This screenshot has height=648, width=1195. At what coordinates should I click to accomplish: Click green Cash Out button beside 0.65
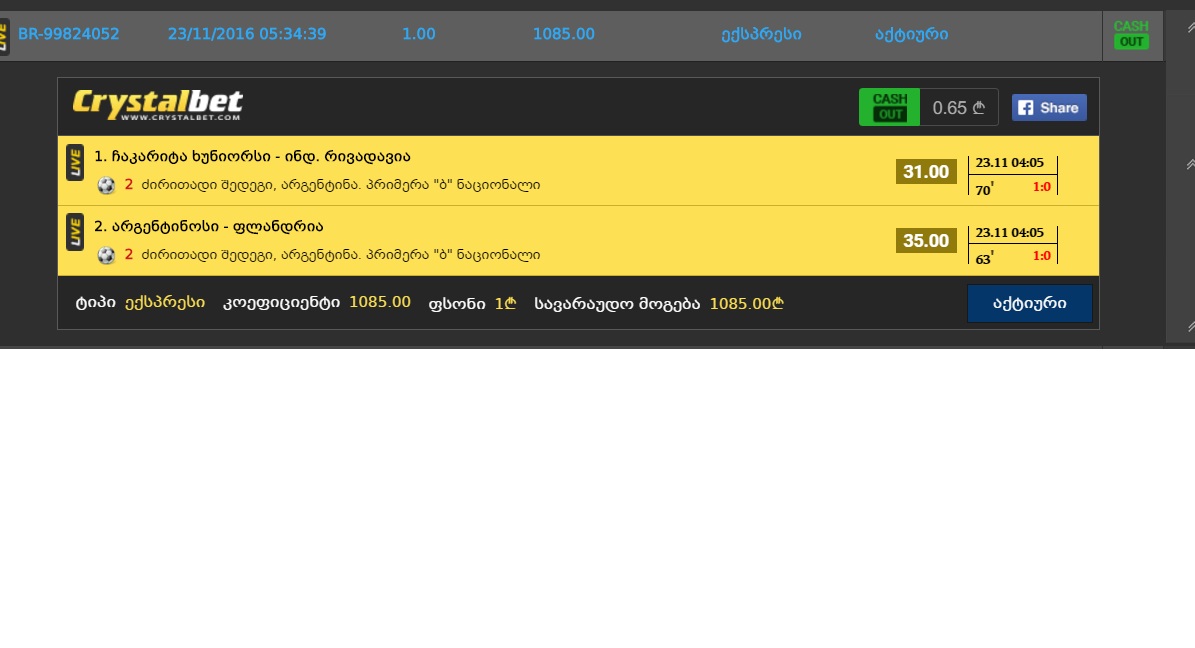coord(889,107)
